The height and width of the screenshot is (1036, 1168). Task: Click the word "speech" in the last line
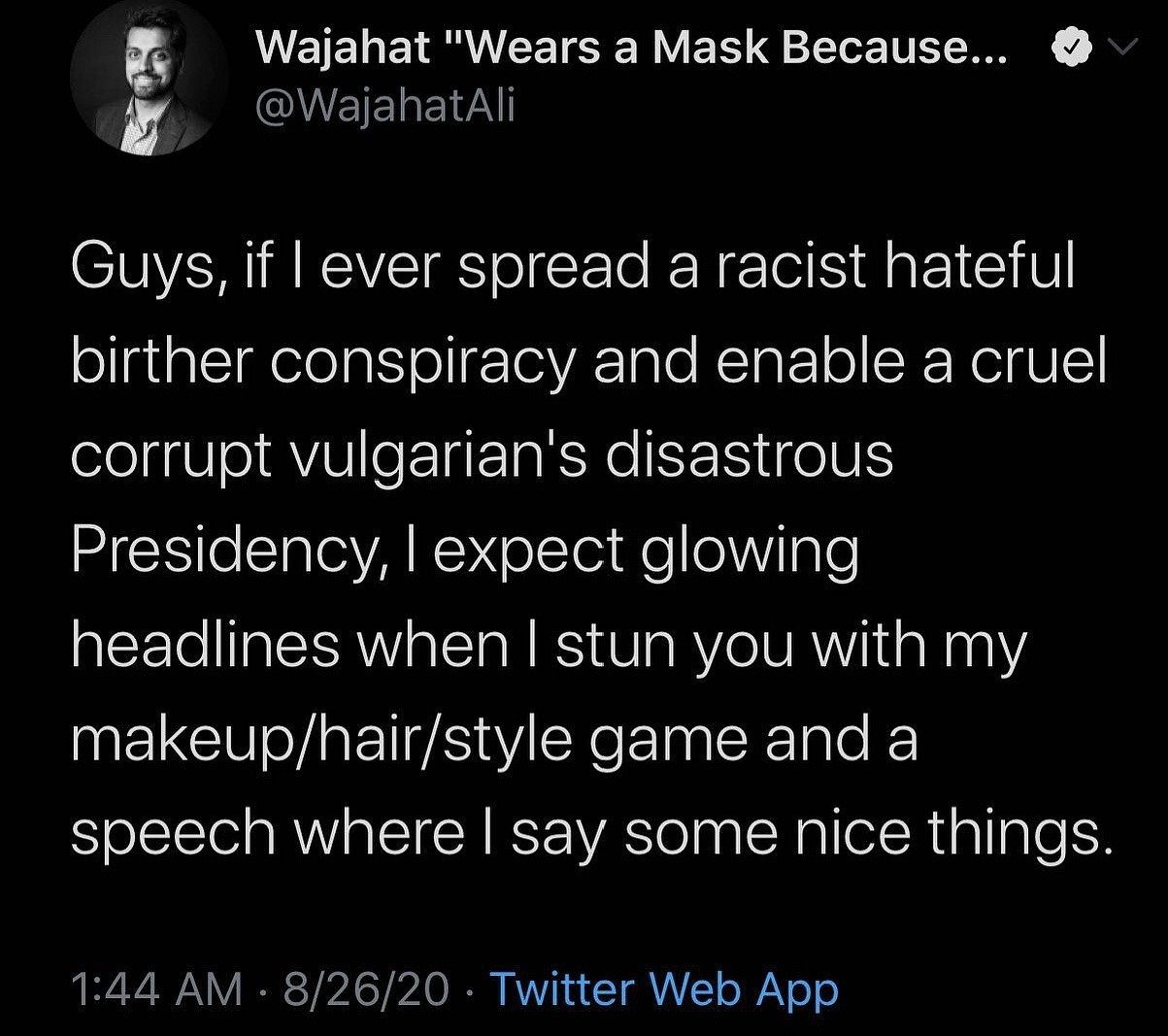[173, 834]
